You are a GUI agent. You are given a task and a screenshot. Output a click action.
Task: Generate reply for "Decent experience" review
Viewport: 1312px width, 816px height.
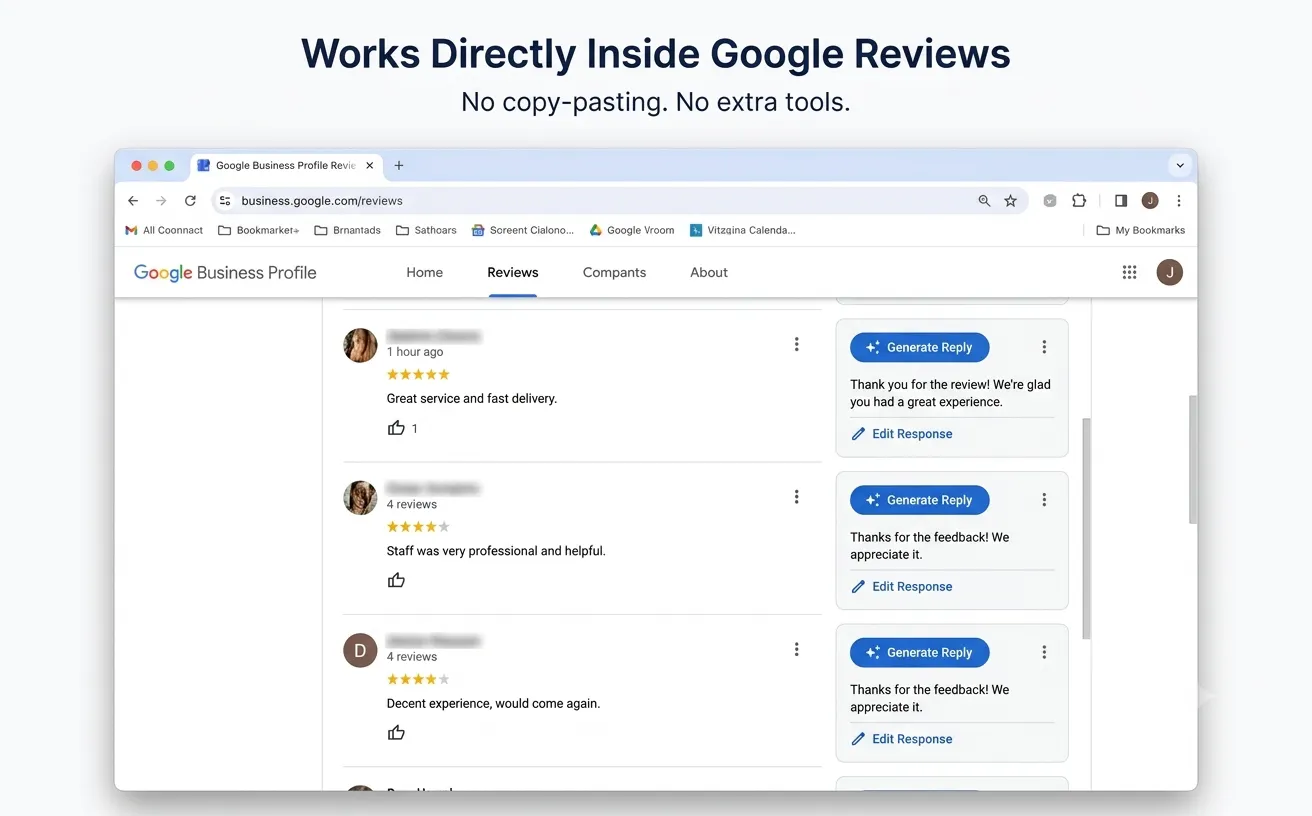pyautogui.click(x=919, y=652)
